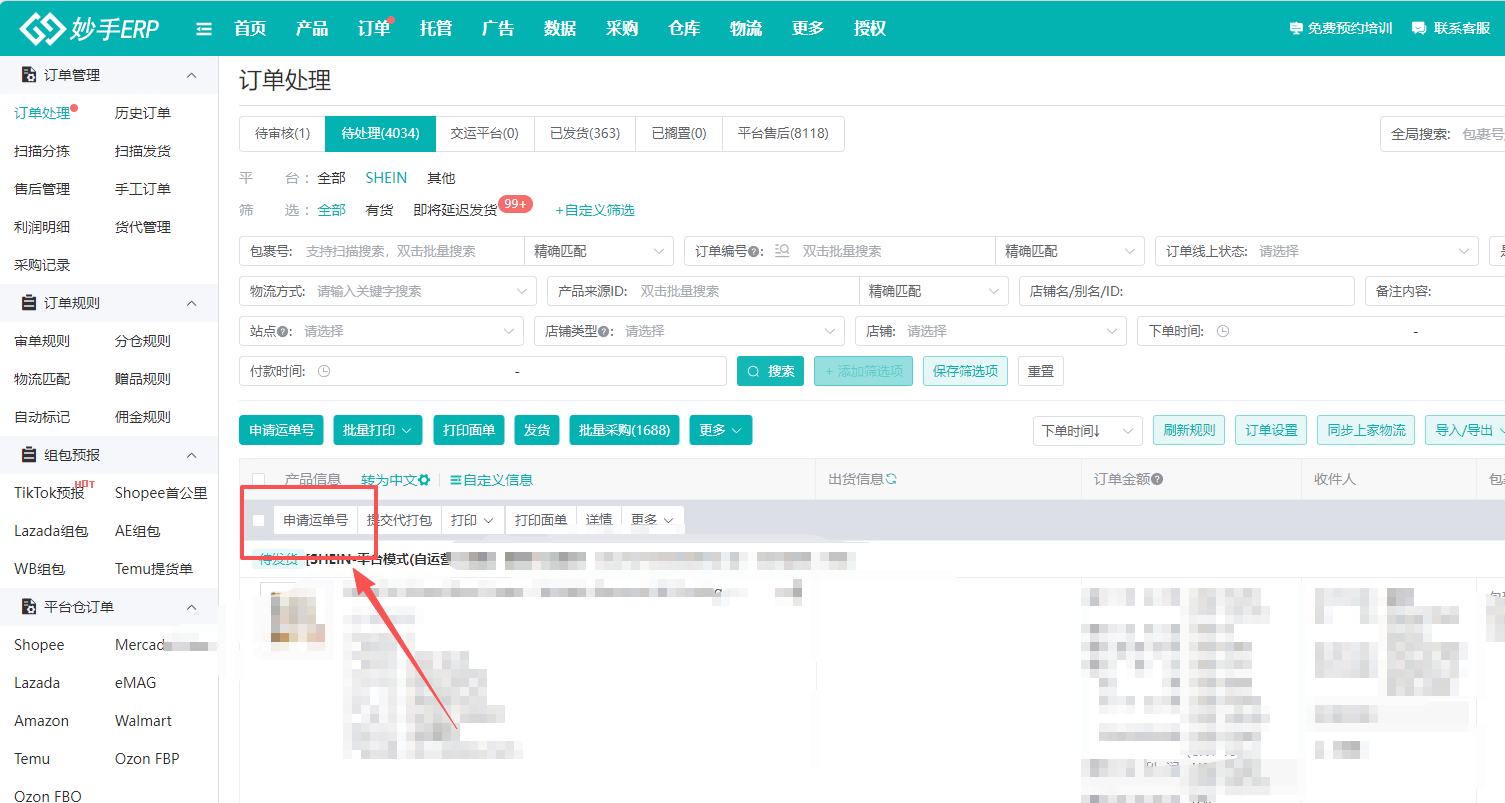Click the clock icon in 付款时间 field
The image size is (1505, 803).
(323, 371)
